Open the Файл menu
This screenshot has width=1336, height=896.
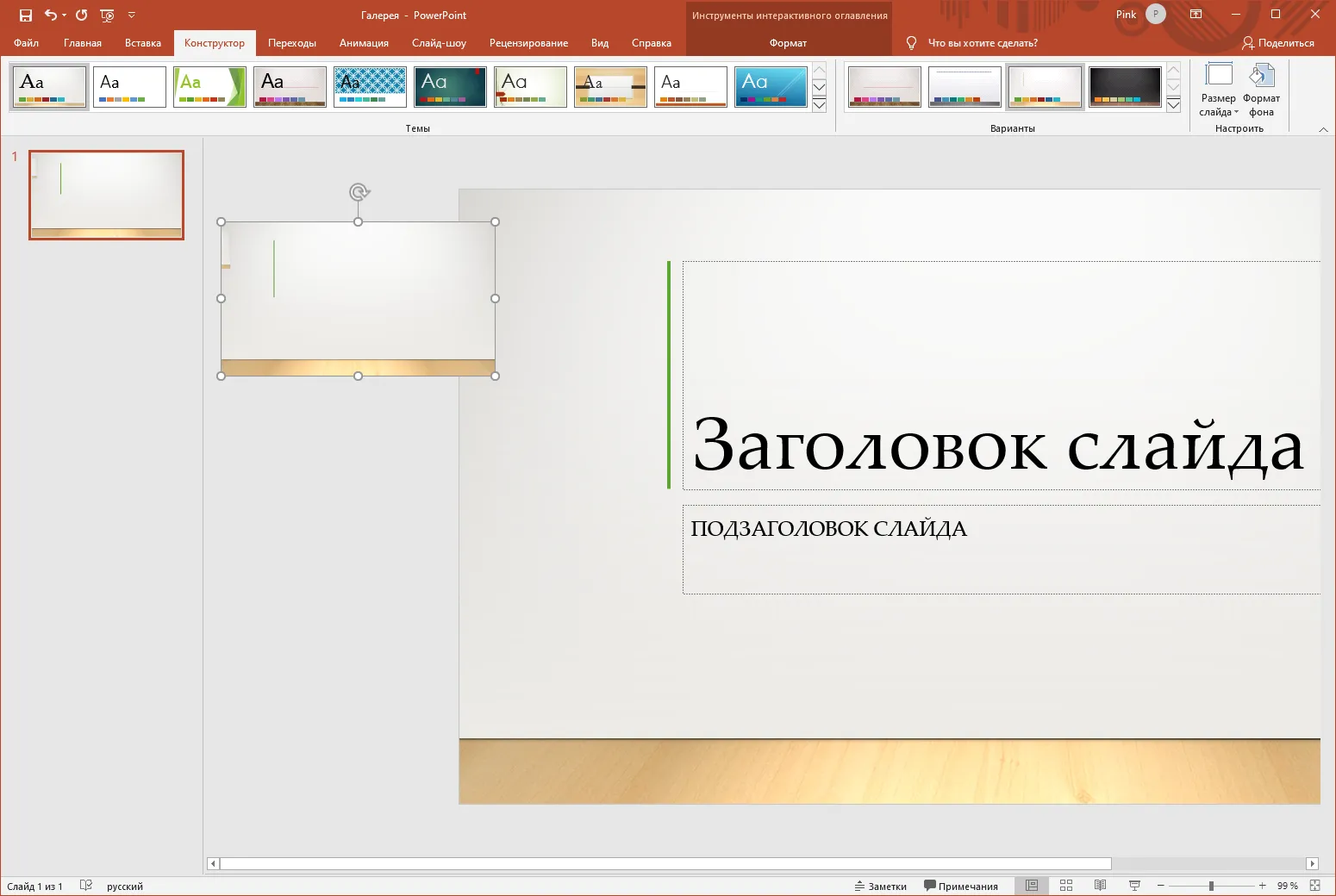point(26,43)
